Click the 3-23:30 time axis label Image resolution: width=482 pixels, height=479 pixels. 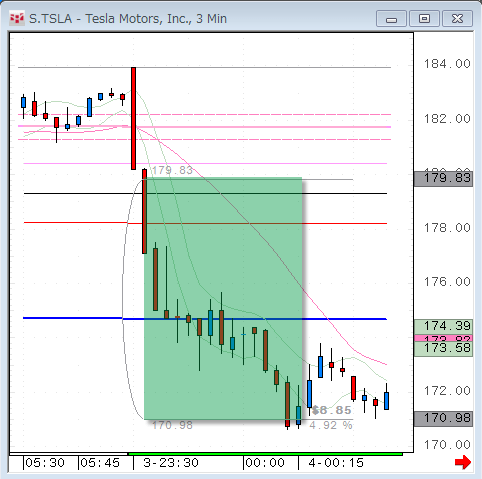pyautogui.click(x=171, y=463)
